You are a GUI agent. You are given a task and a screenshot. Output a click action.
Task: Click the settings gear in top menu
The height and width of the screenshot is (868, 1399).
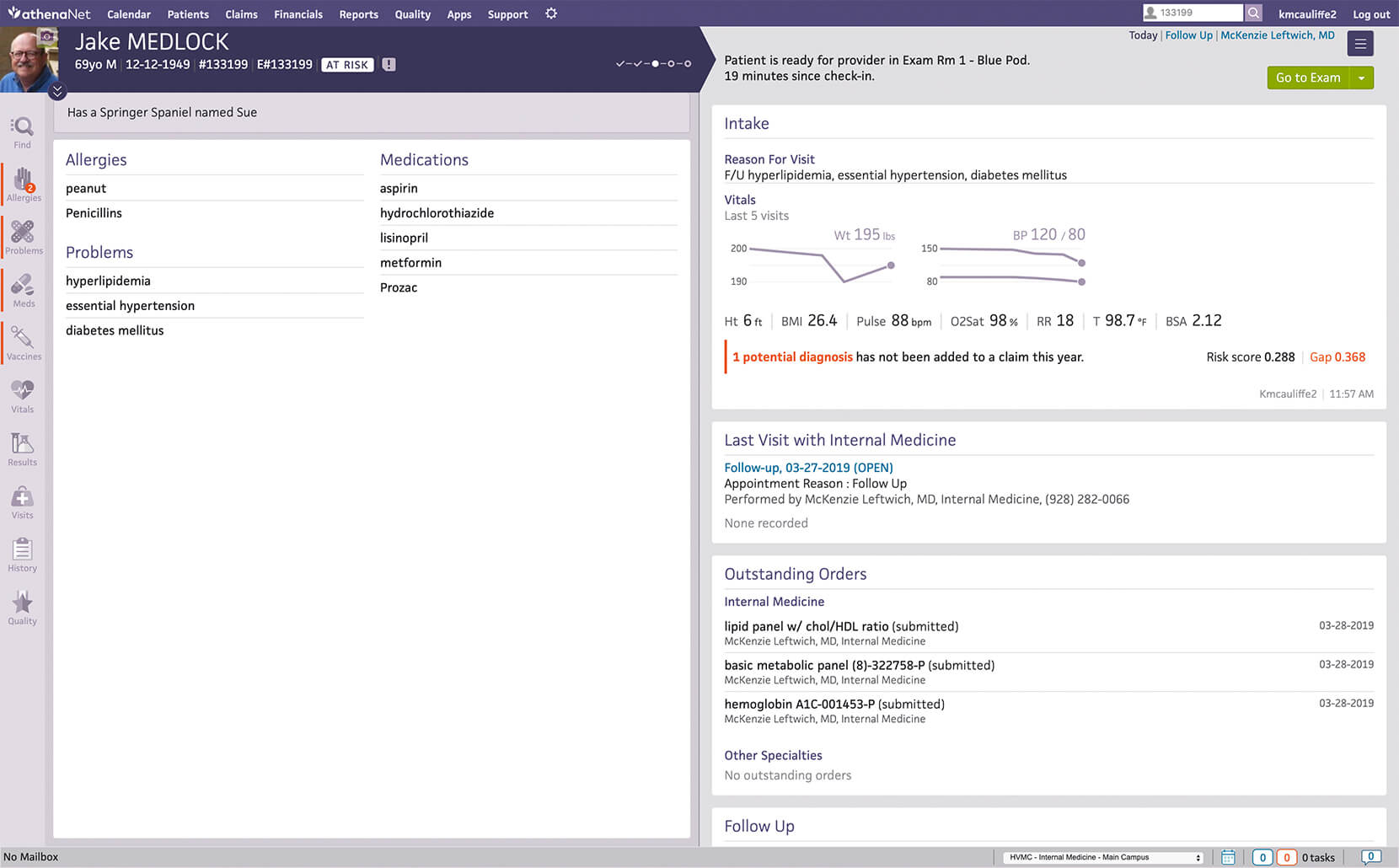pyautogui.click(x=551, y=13)
